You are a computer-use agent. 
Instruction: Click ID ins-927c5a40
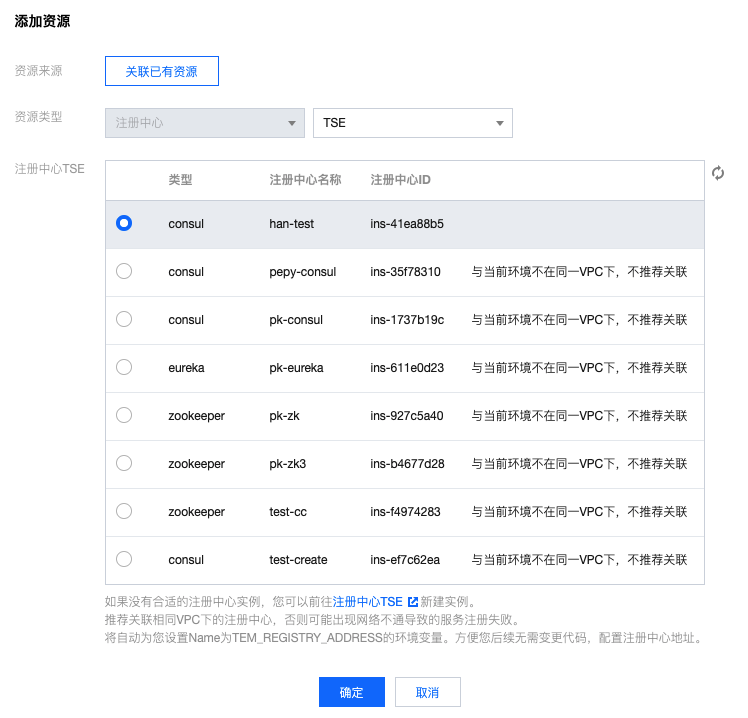pyautogui.click(x=407, y=416)
